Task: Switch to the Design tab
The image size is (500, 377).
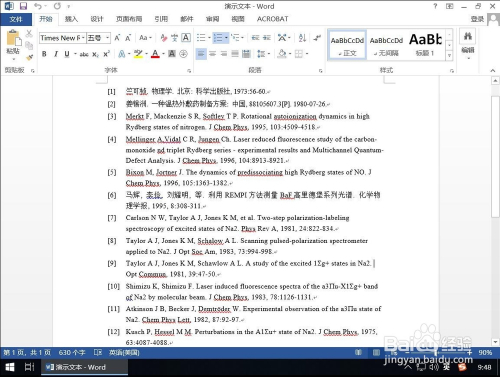Action: (x=97, y=19)
